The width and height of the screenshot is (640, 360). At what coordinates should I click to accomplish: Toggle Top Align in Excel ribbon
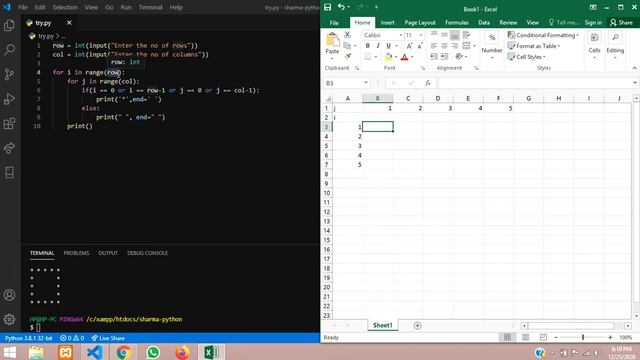click(x=434, y=35)
